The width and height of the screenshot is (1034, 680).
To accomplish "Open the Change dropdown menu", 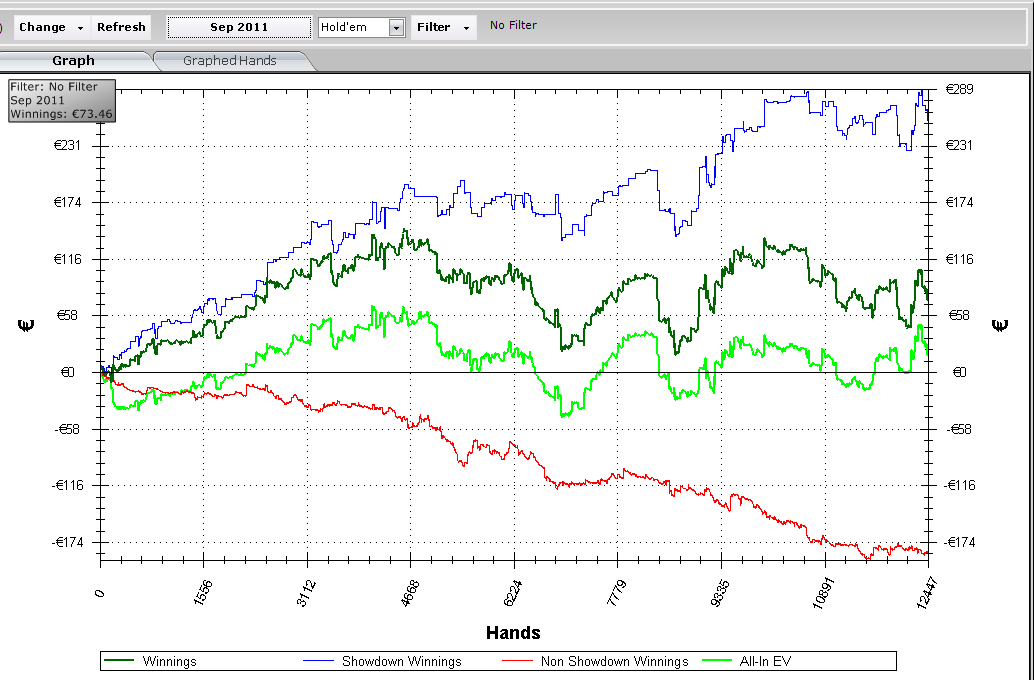I will [51, 27].
